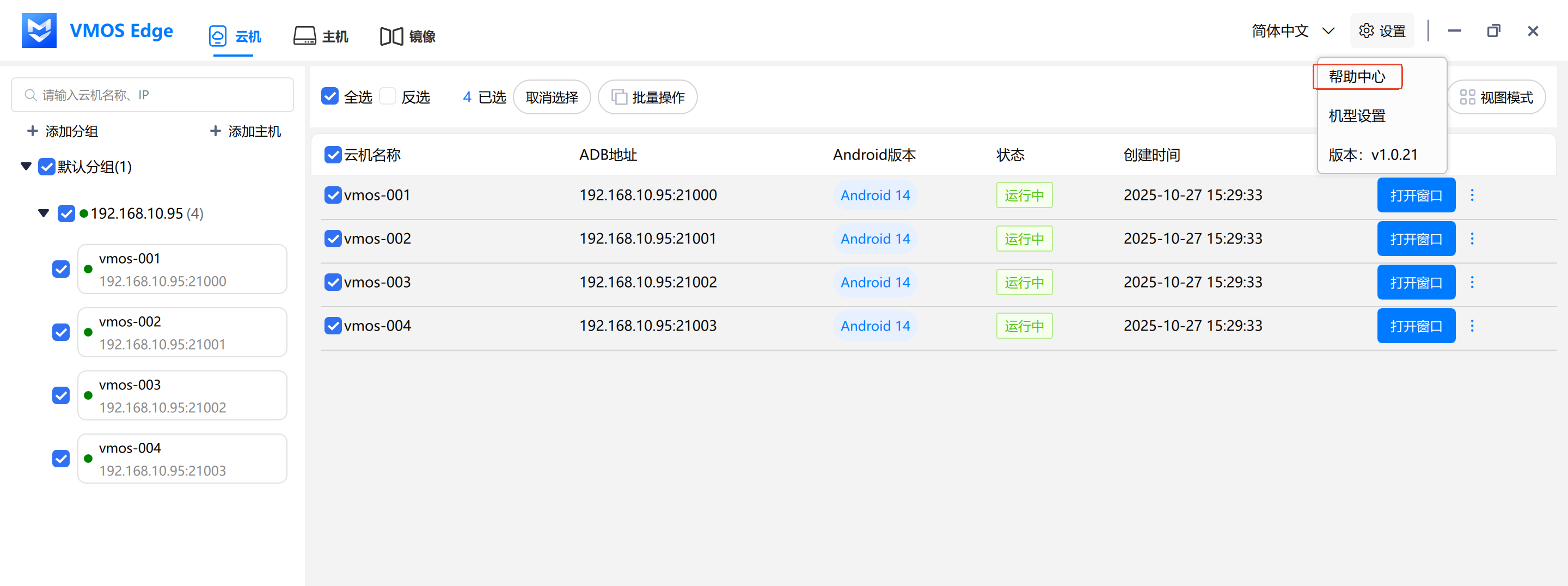Choose Model Settings in settings menu
This screenshot has height=586, width=1568.
pos(1357,116)
